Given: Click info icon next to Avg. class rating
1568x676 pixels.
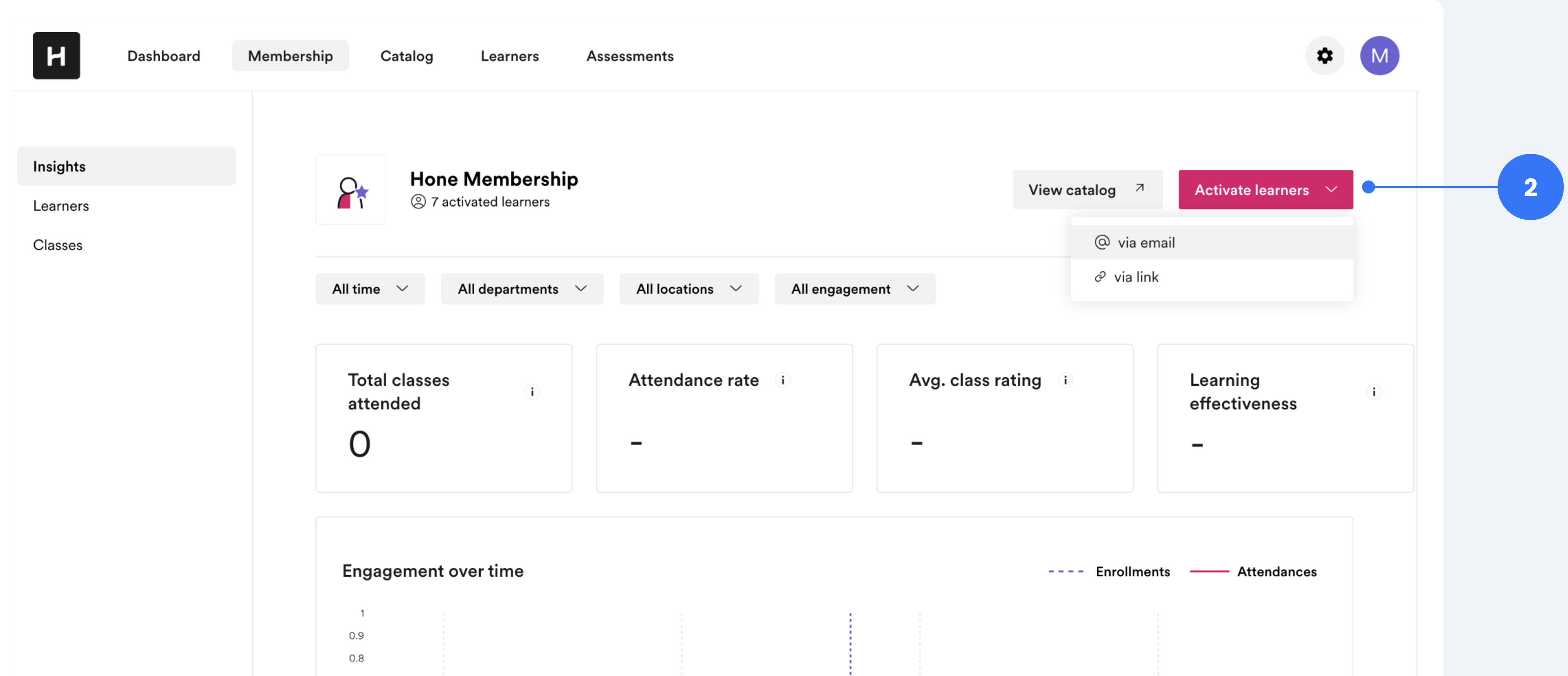Looking at the screenshot, I should point(1065,380).
